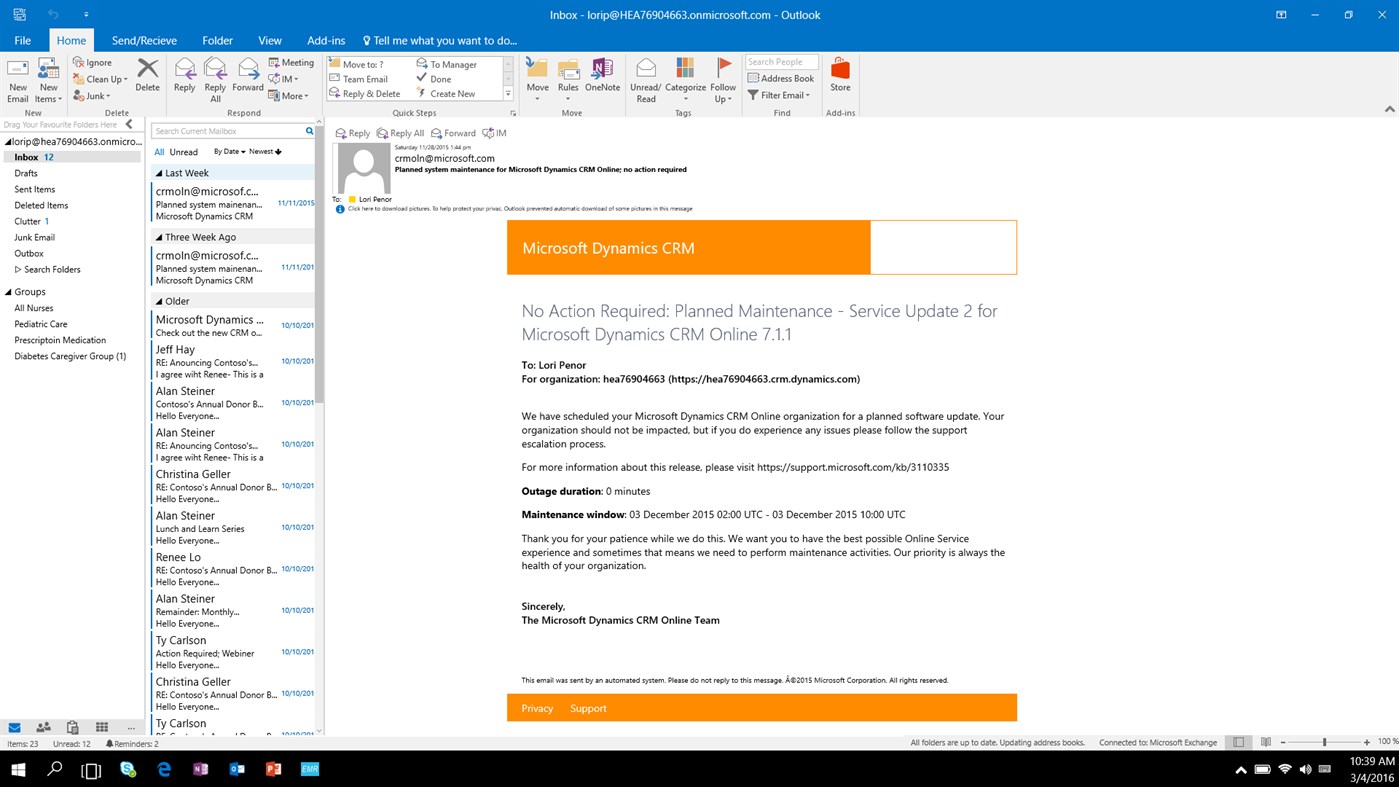The width and height of the screenshot is (1399, 787).
Task: Expand Search Folders
Action: tap(17, 269)
